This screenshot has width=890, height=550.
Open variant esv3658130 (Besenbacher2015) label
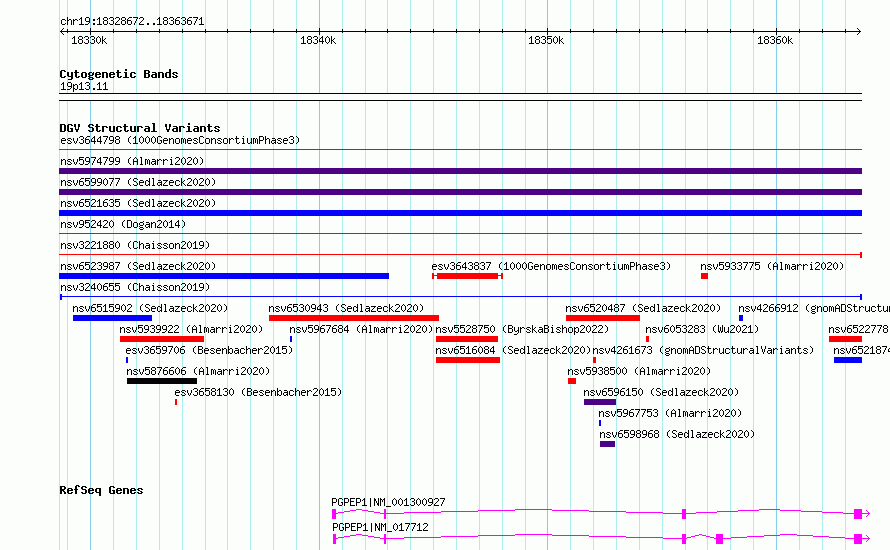point(258,392)
